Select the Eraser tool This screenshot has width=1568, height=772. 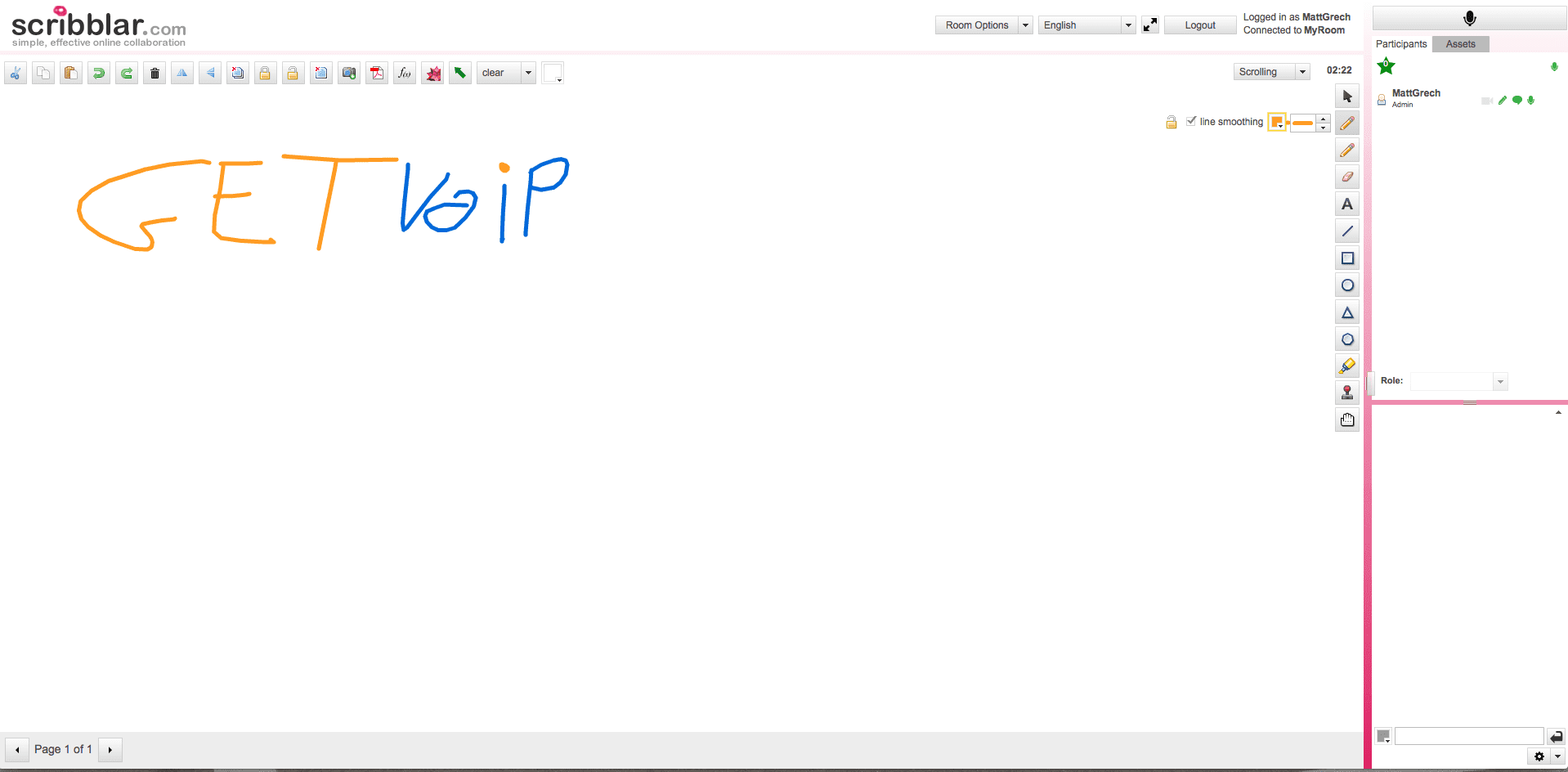tap(1347, 177)
